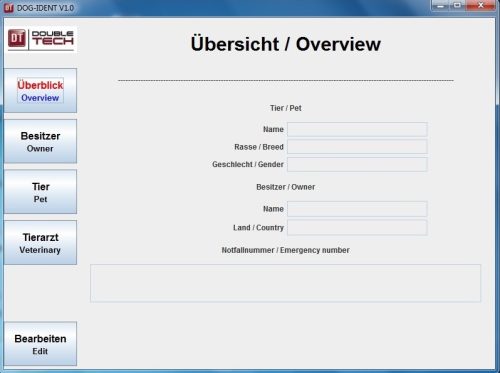Click the Tier / Pet section label

286,108
